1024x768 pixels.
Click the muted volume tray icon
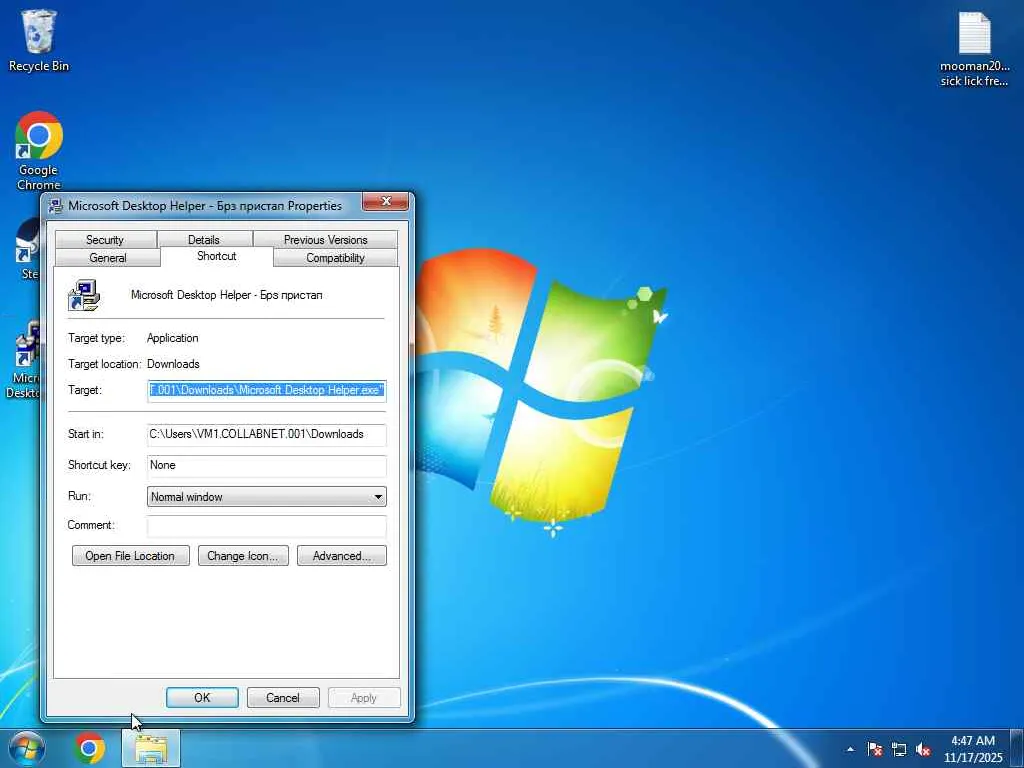click(923, 749)
